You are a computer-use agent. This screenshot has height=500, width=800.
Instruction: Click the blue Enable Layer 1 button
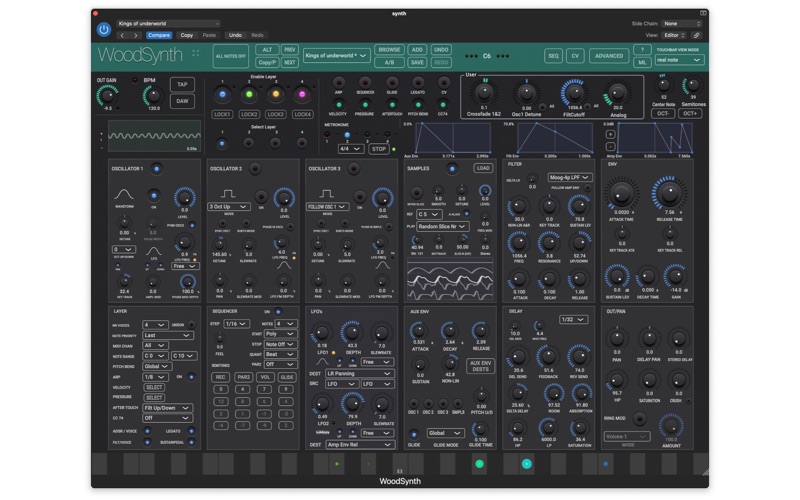tap(222, 94)
